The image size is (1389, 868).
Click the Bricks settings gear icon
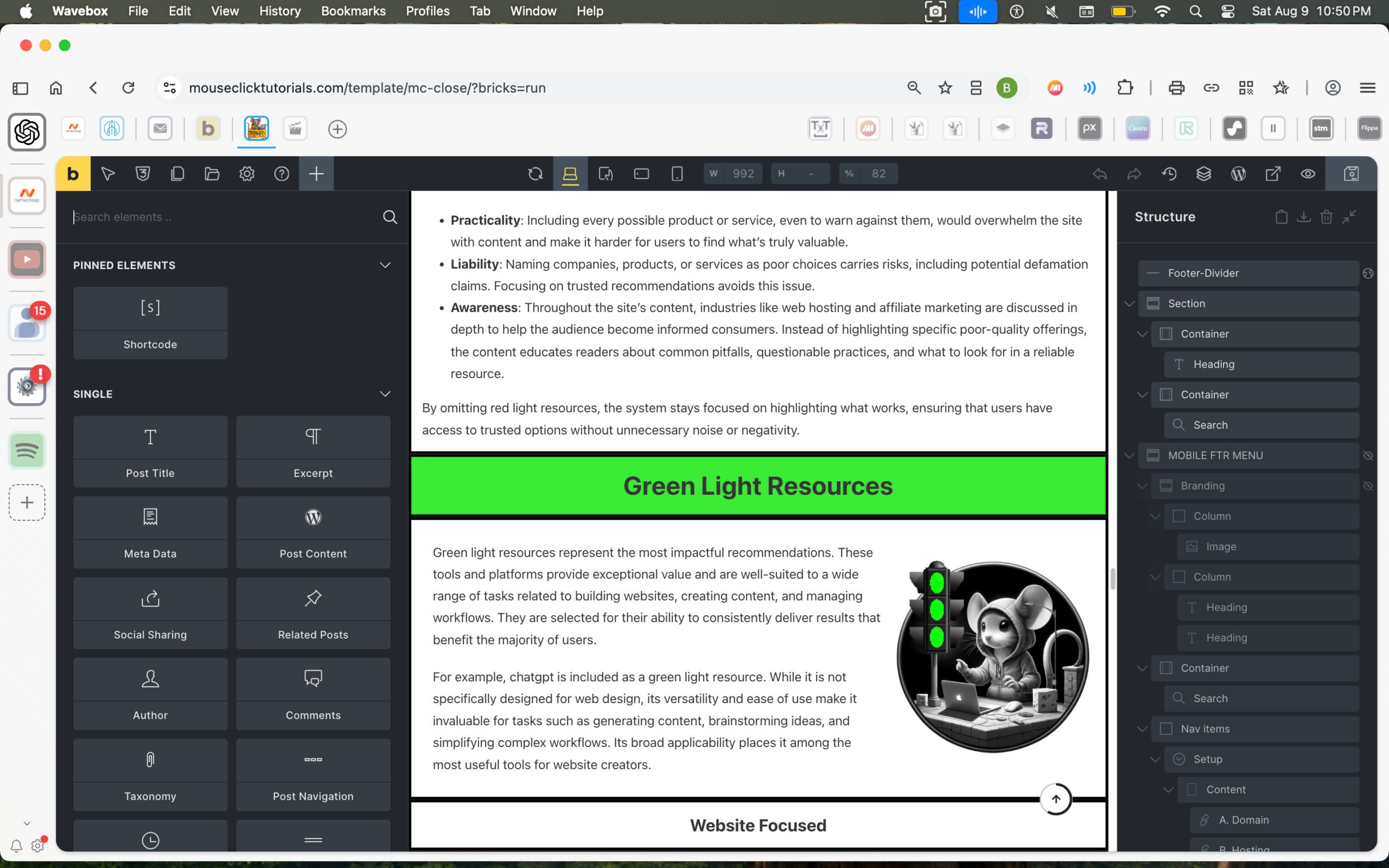247,174
